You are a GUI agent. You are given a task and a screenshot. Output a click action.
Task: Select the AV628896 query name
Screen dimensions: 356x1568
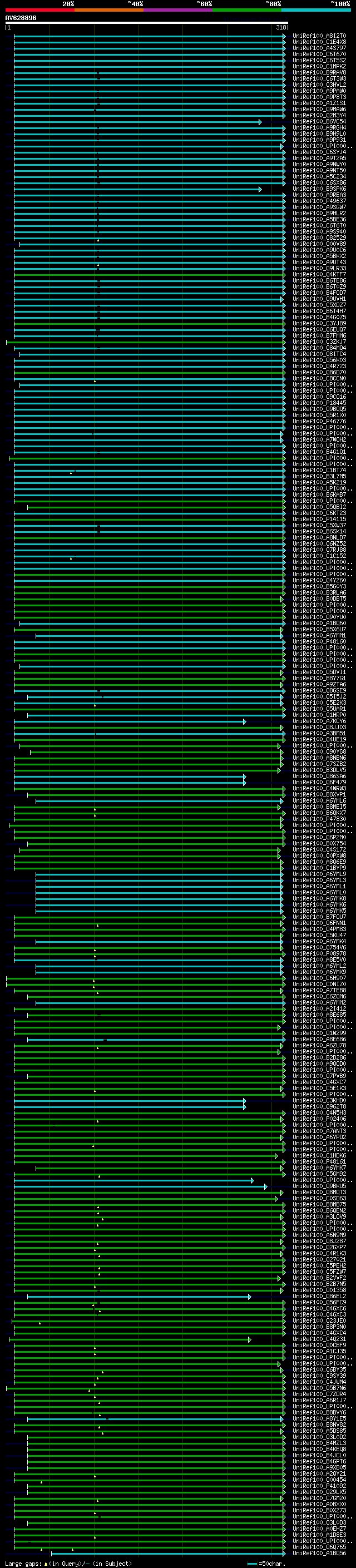coord(21,18)
